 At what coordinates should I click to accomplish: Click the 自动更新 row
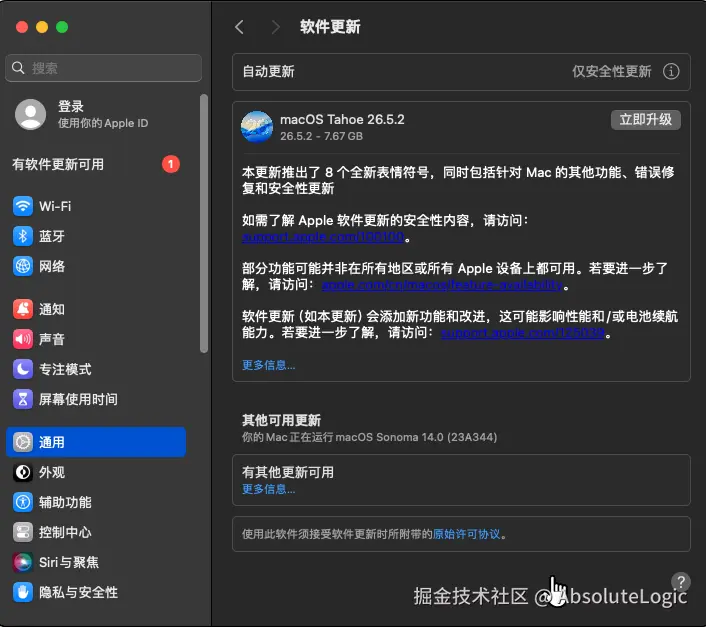pyautogui.click(x=461, y=72)
